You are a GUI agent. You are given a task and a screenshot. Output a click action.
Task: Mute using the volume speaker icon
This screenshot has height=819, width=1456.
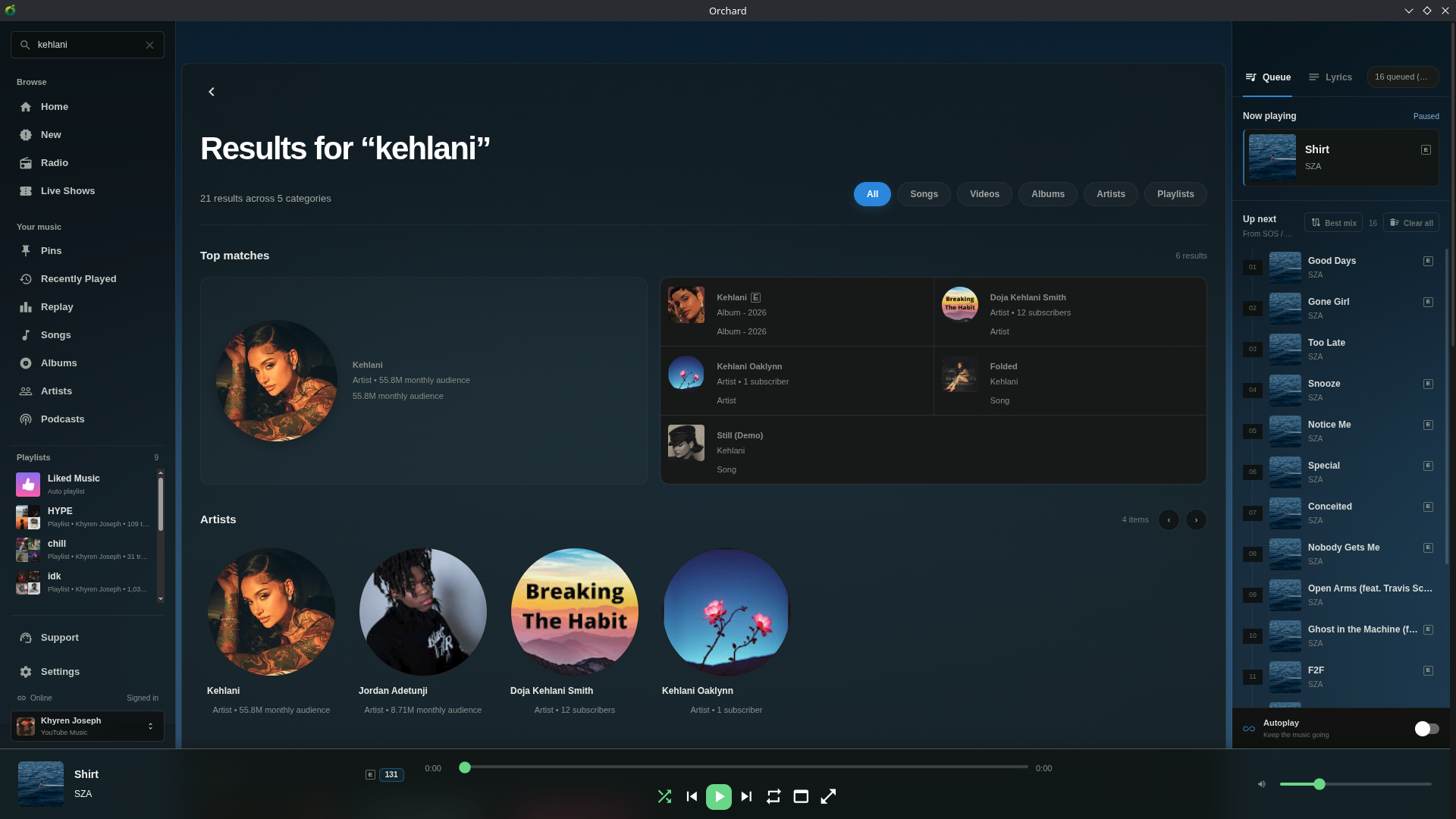tap(1262, 784)
